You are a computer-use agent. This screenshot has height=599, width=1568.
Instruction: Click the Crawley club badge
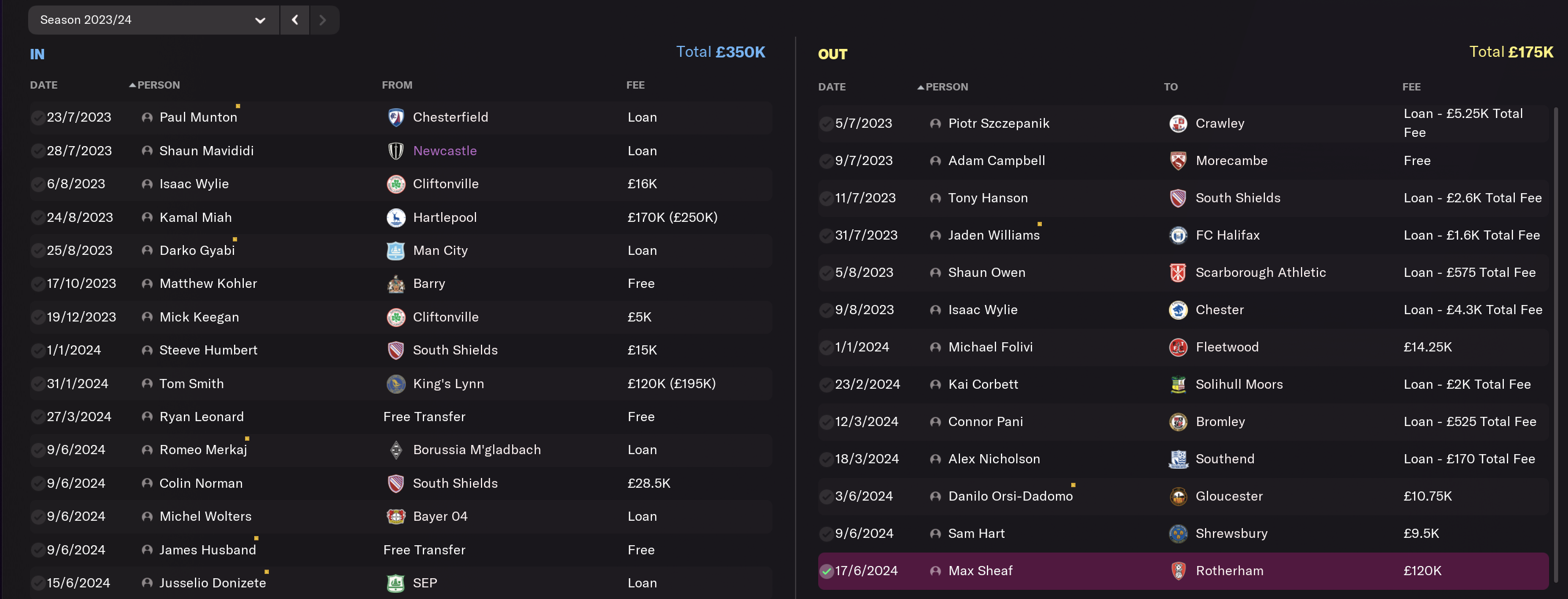(1178, 123)
